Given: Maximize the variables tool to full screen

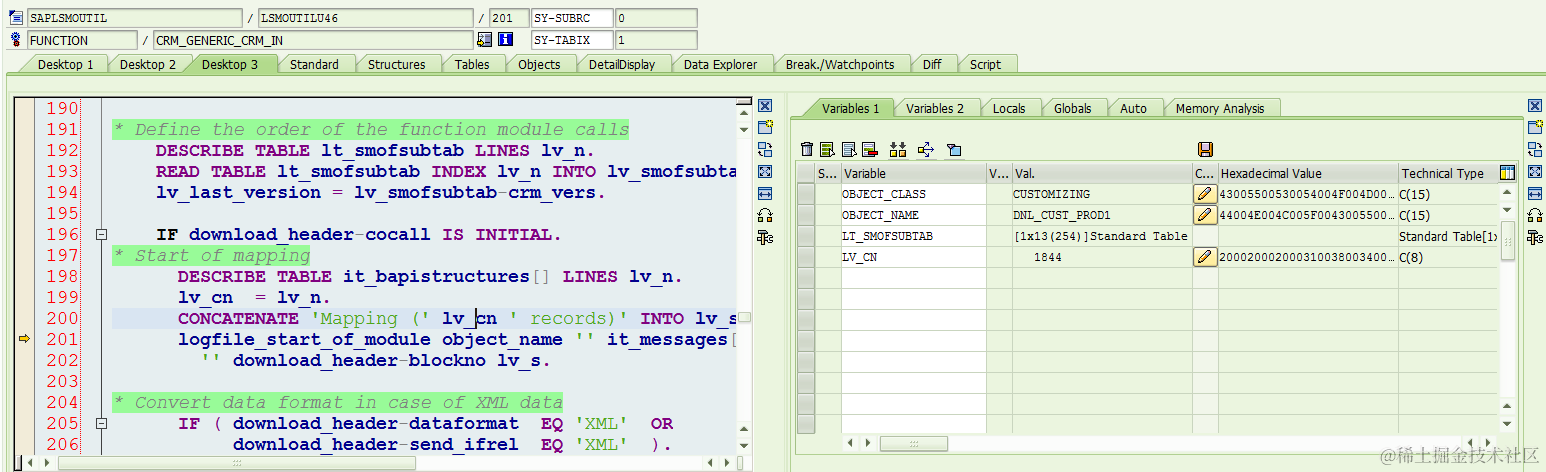Looking at the screenshot, I should click(1537, 171).
